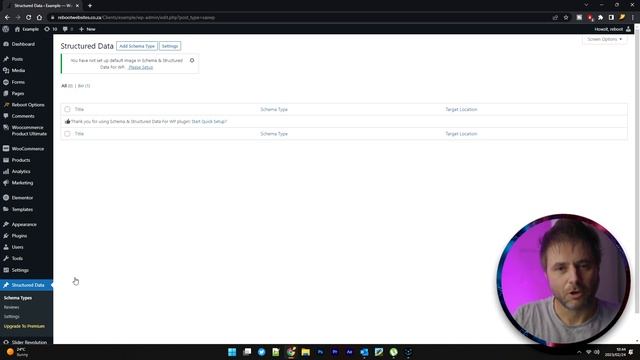The image size is (640, 360).
Task: Click the browser home button
Action: click(x=39, y=18)
